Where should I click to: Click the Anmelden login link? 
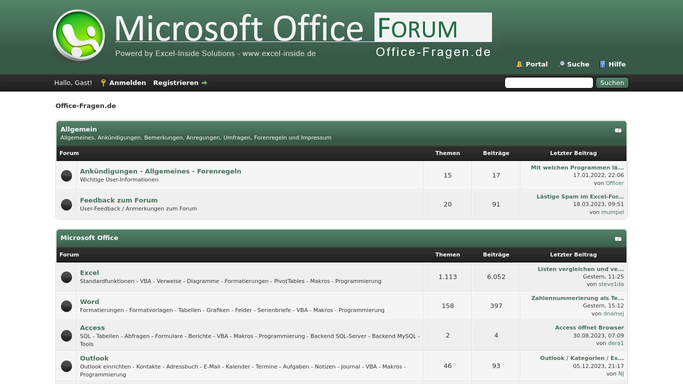pyautogui.click(x=127, y=83)
